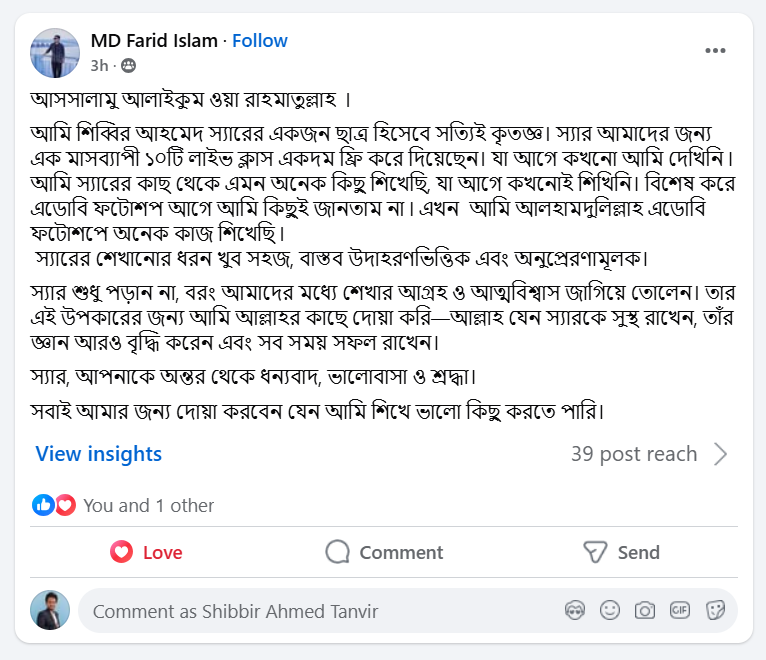The height and width of the screenshot is (660, 766).
Task: Show who reacted via "You and 1 other"
Action: (148, 505)
